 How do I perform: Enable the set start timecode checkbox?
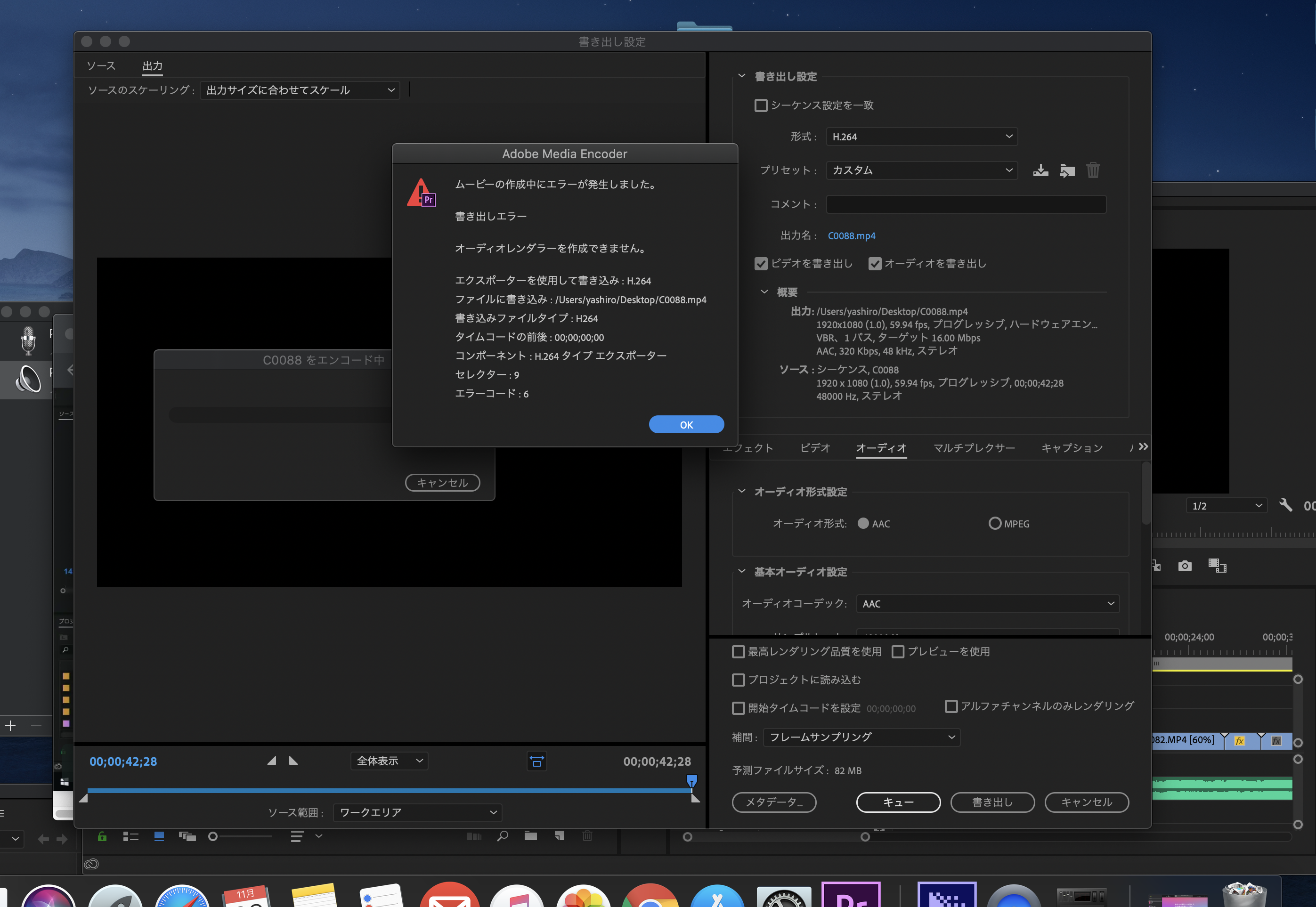tap(738, 708)
